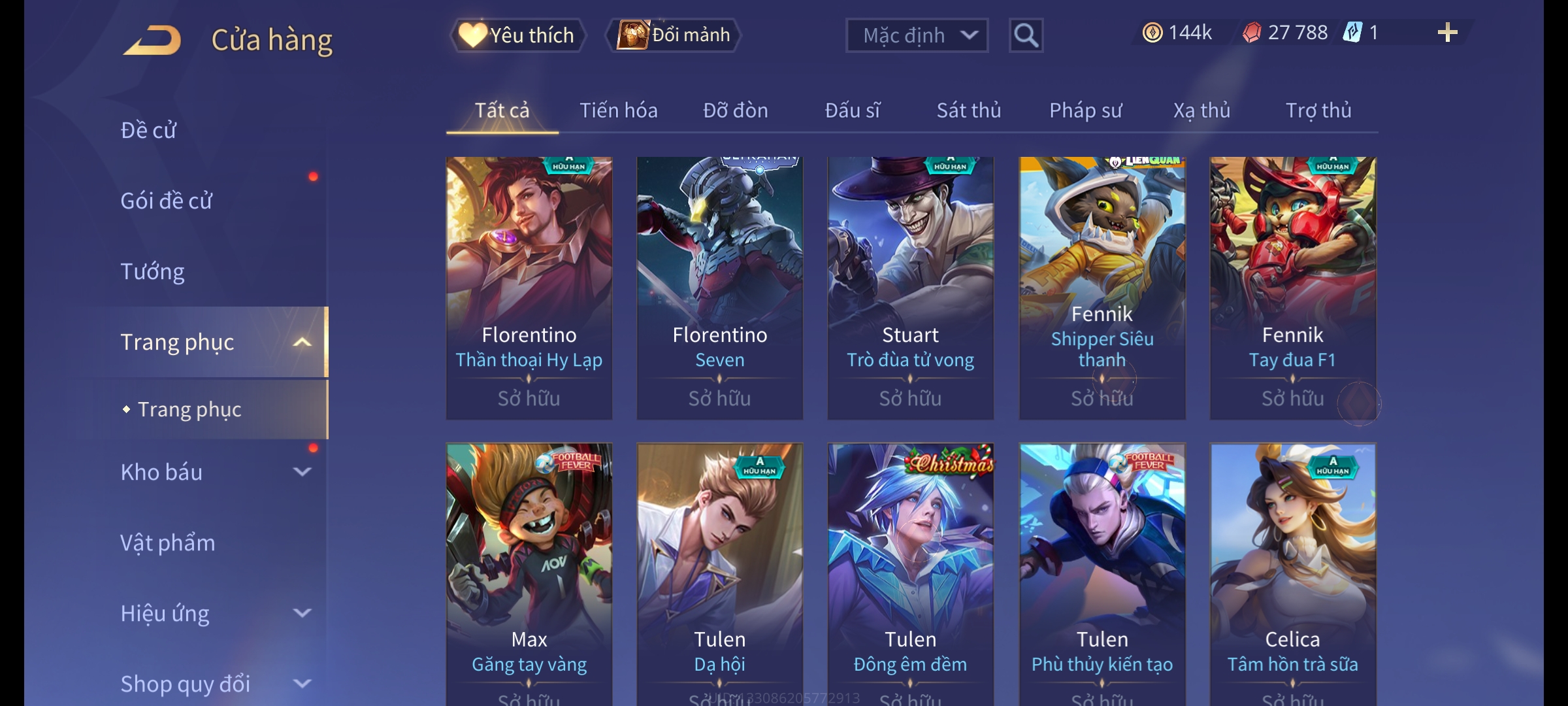Tap the golden back arrow icon
The width and height of the screenshot is (1568, 706).
[152, 41]
